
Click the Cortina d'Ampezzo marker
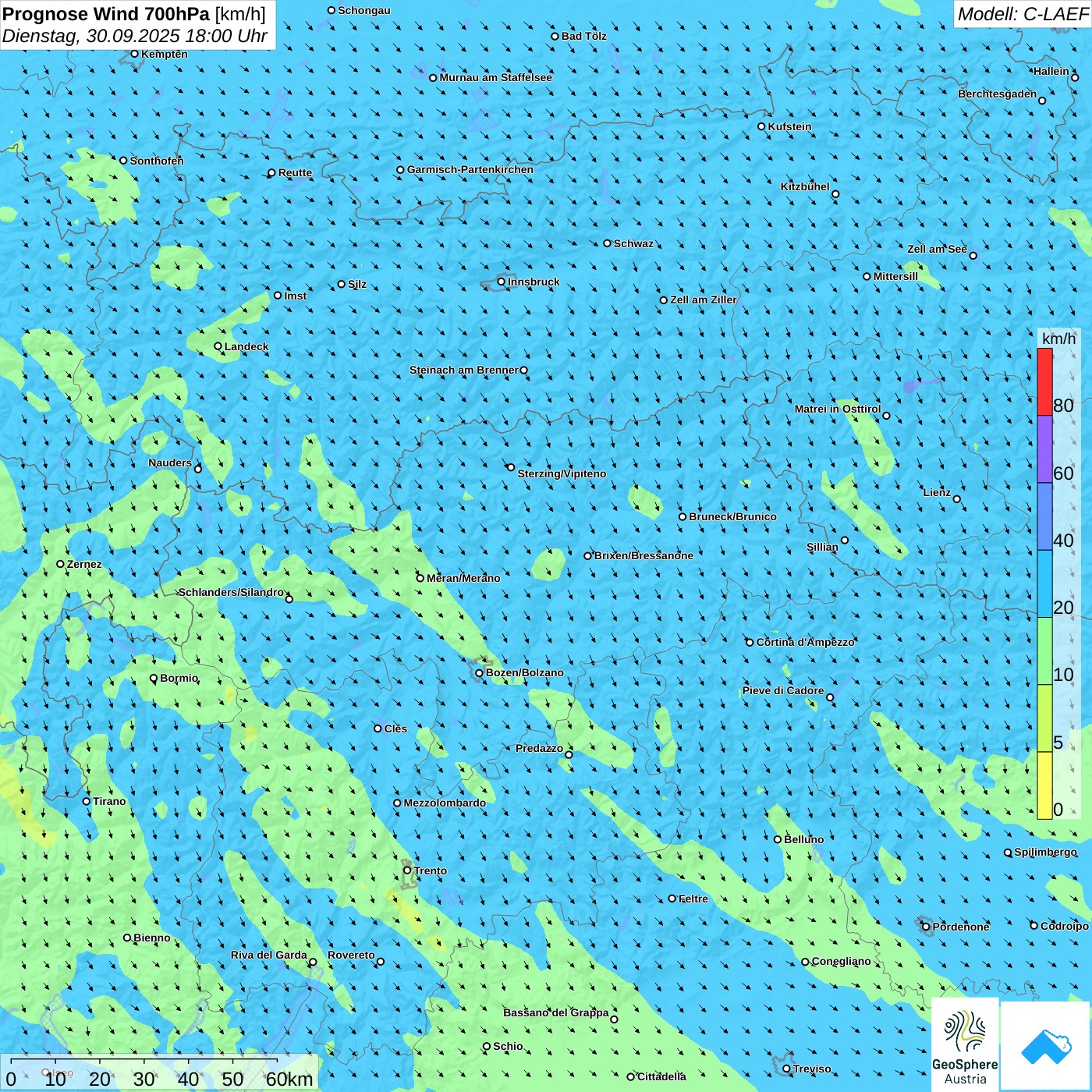point(750,643)
